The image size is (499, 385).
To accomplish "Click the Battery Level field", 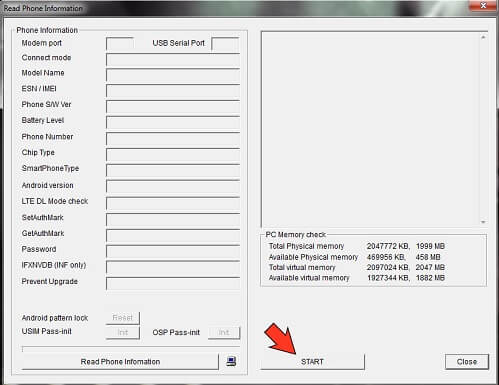I will (x=173, y=122).
